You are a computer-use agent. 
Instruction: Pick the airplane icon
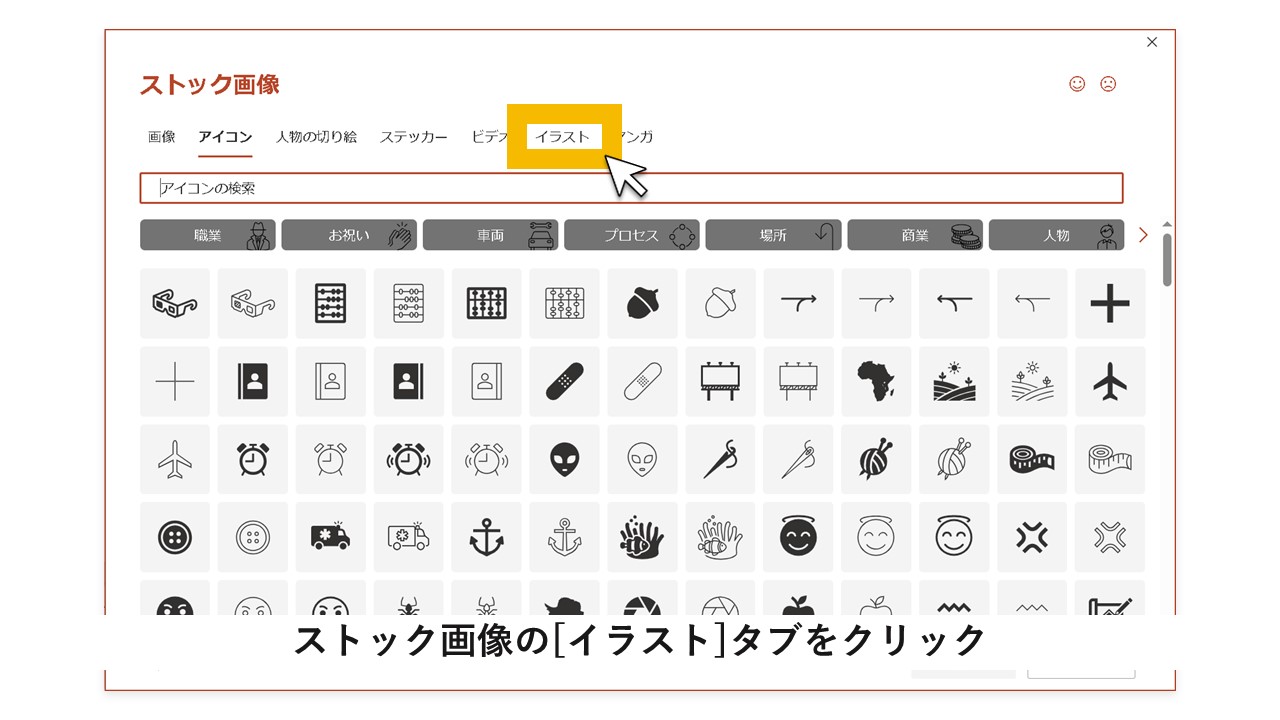pos(1110,381)
